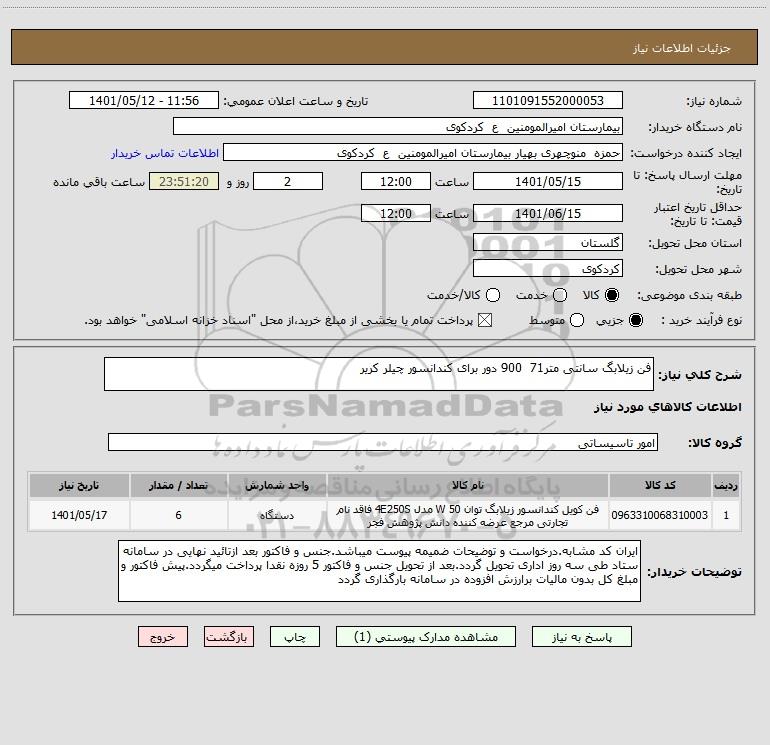Click the ردیف column header
Screen dimensions: 770x745
tap(726, 485)
